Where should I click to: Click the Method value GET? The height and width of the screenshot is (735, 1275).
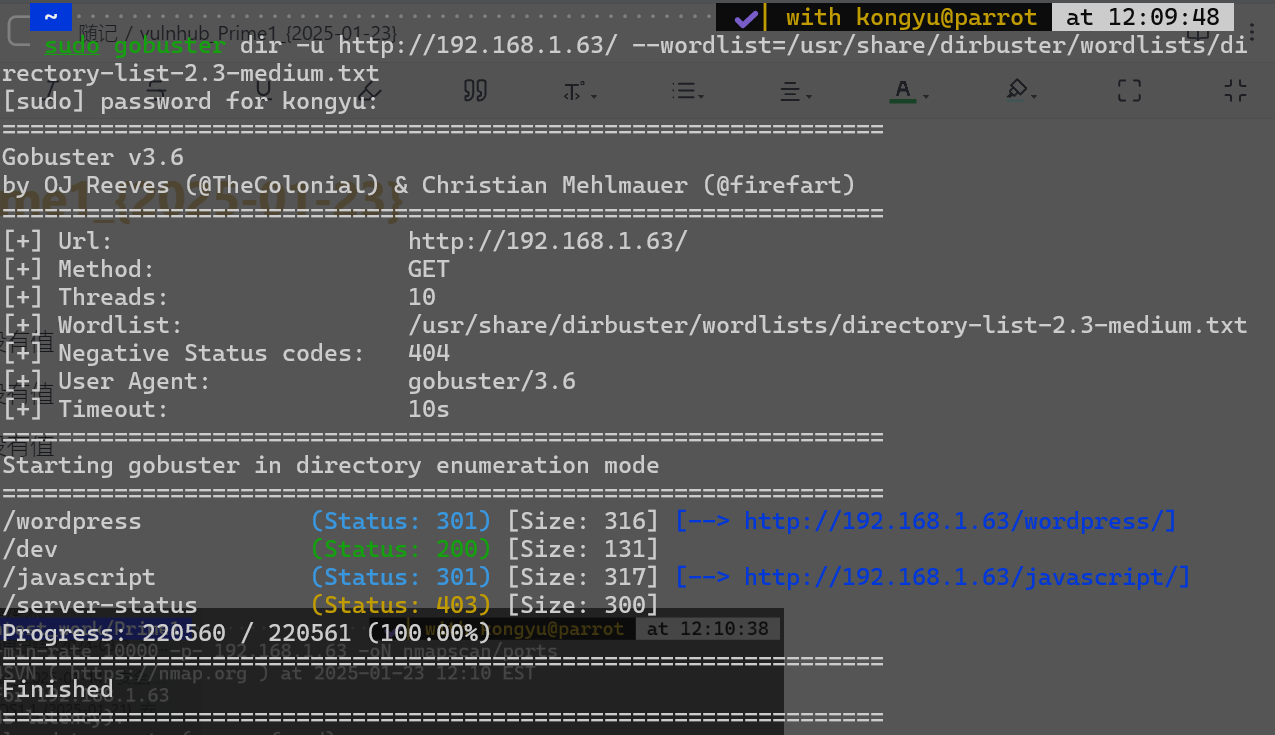pos(429,269)
